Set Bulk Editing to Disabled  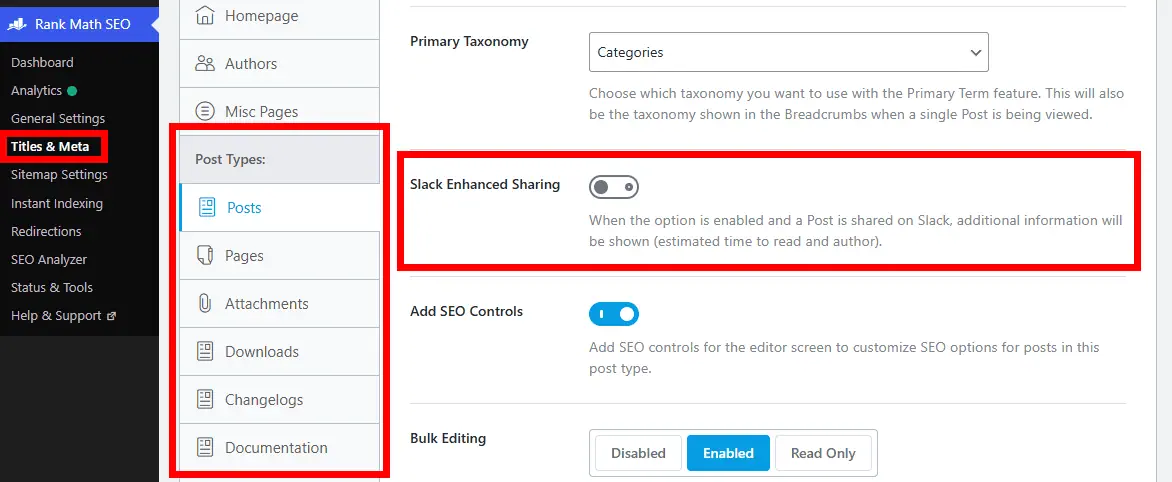pos(638,453)
